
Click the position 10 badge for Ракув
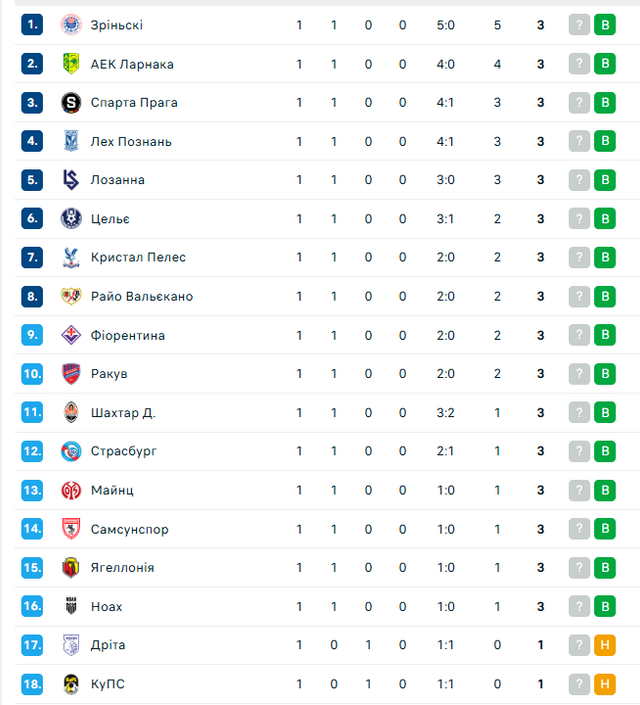tap(33, 373)
